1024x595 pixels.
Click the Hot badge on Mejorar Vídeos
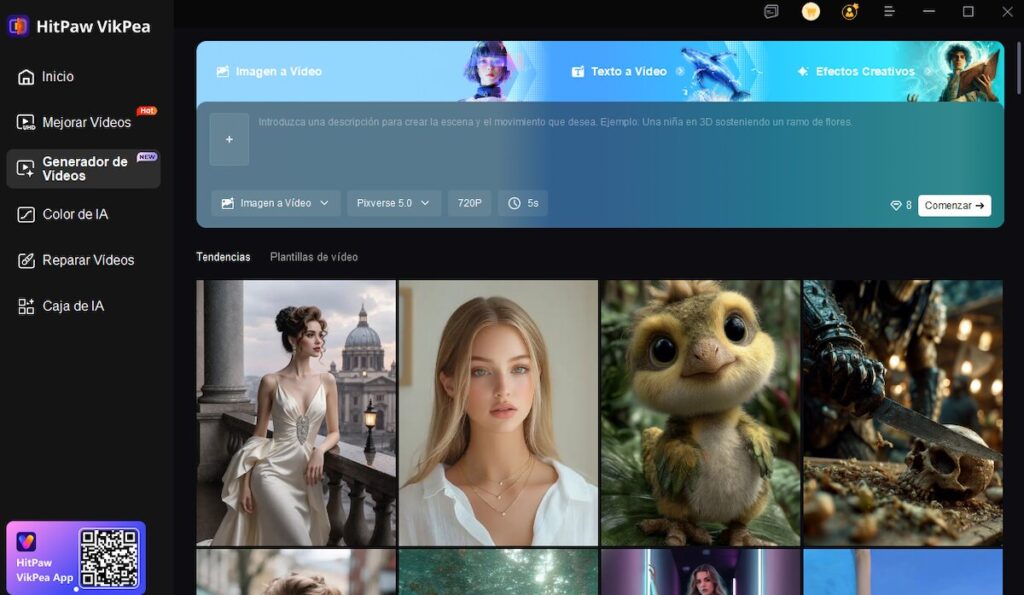147,110
